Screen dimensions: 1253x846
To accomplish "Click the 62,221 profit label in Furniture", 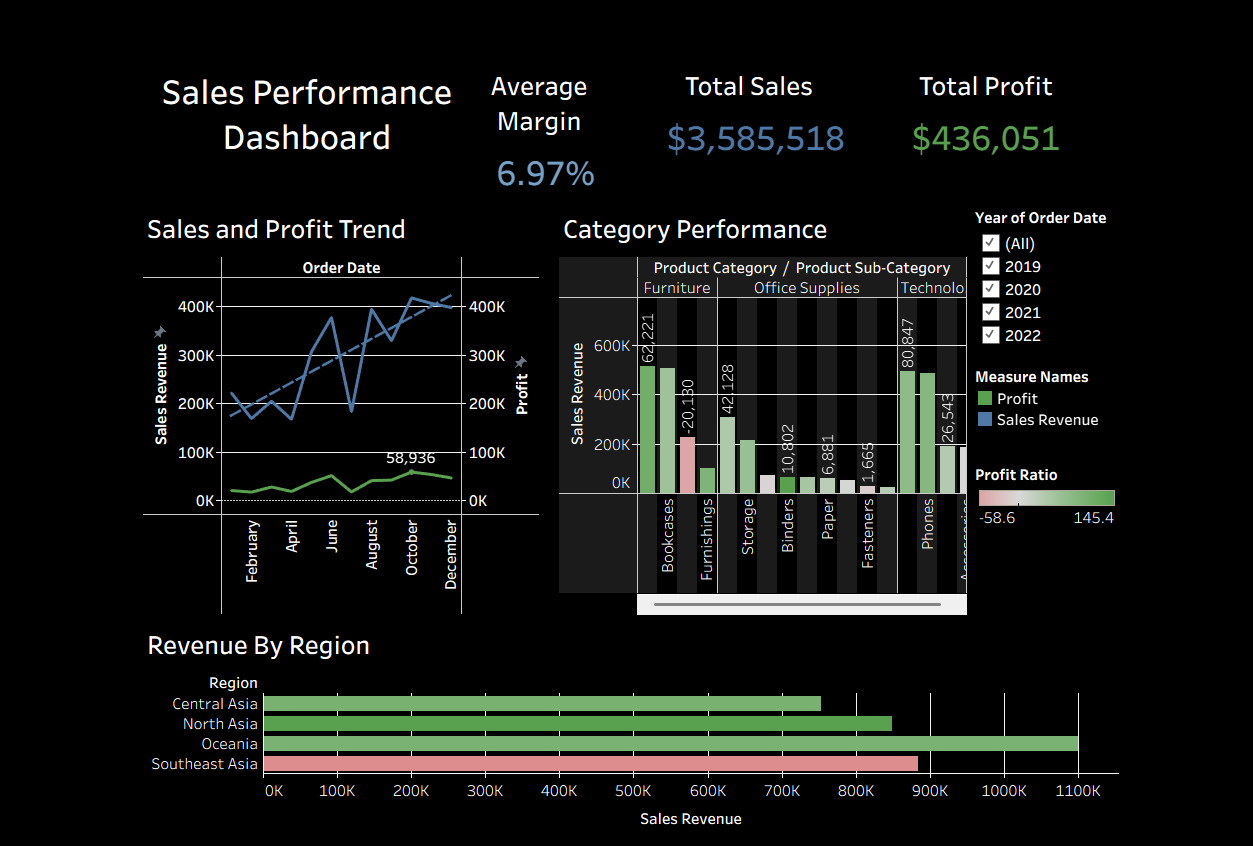I will pos(648,337).
